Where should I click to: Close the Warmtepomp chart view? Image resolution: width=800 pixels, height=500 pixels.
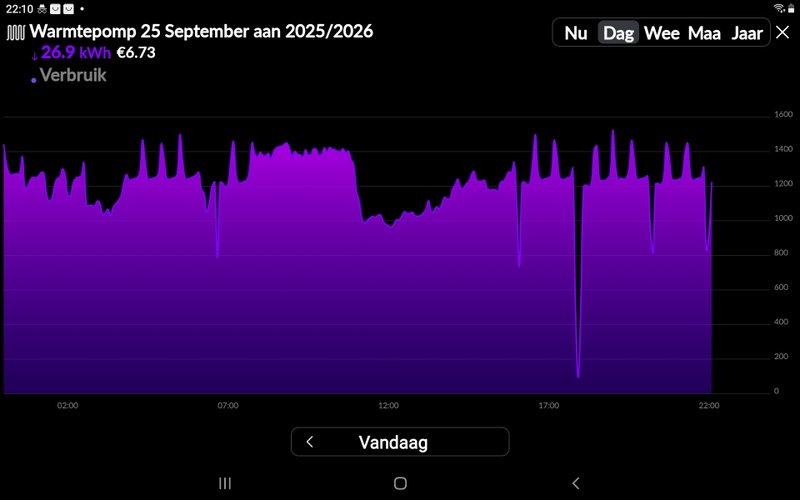point(782,33)
